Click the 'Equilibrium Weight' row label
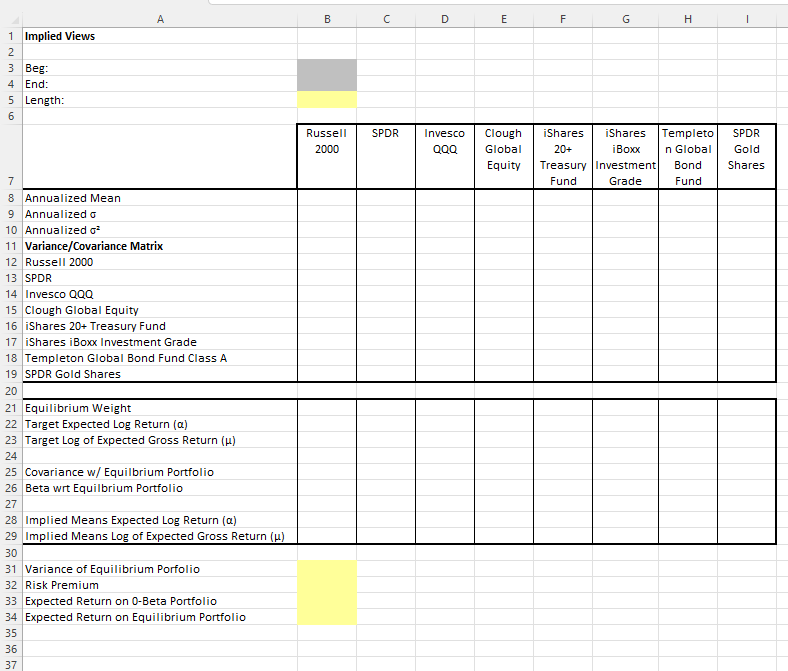This screenshot has height=671, width=788. [x=160, y=408]
